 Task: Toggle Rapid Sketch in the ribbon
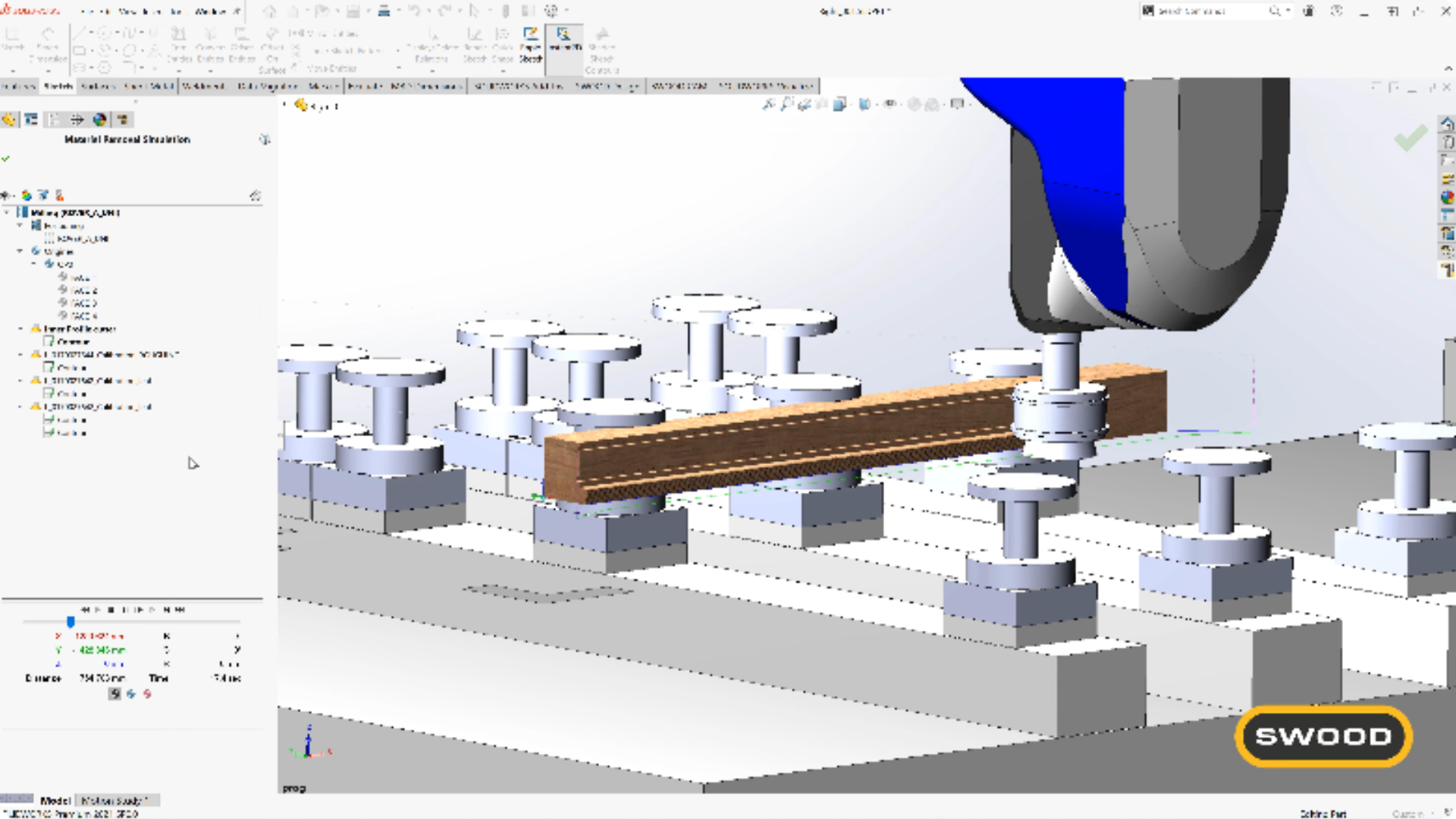pos(531,45)
